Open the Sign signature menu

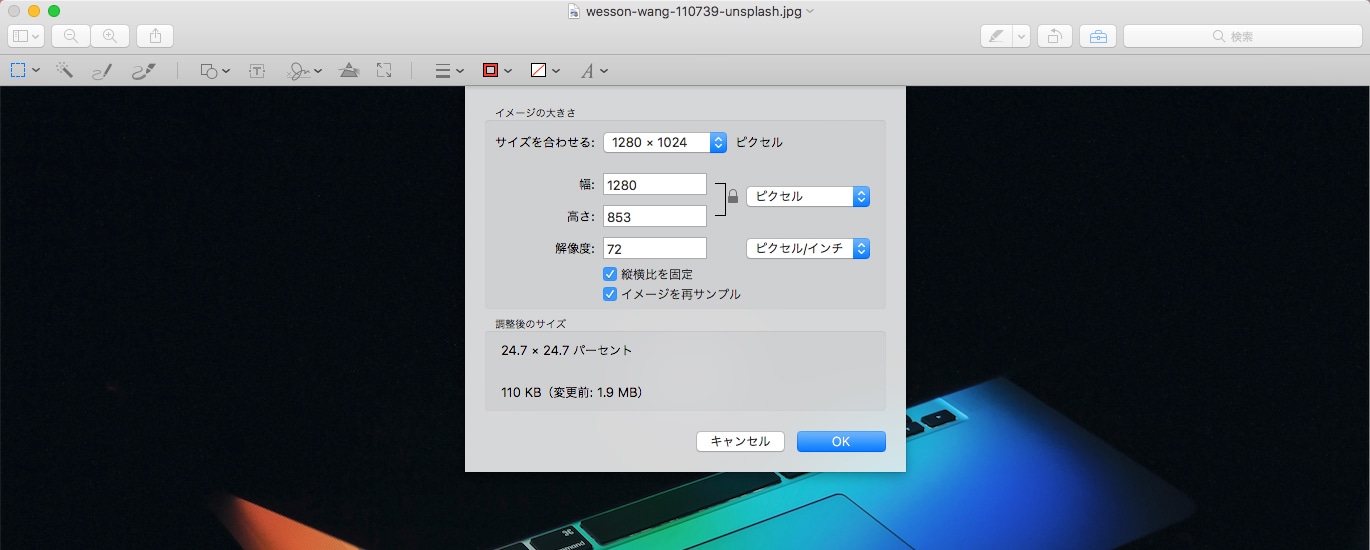[x=304, y=71]
